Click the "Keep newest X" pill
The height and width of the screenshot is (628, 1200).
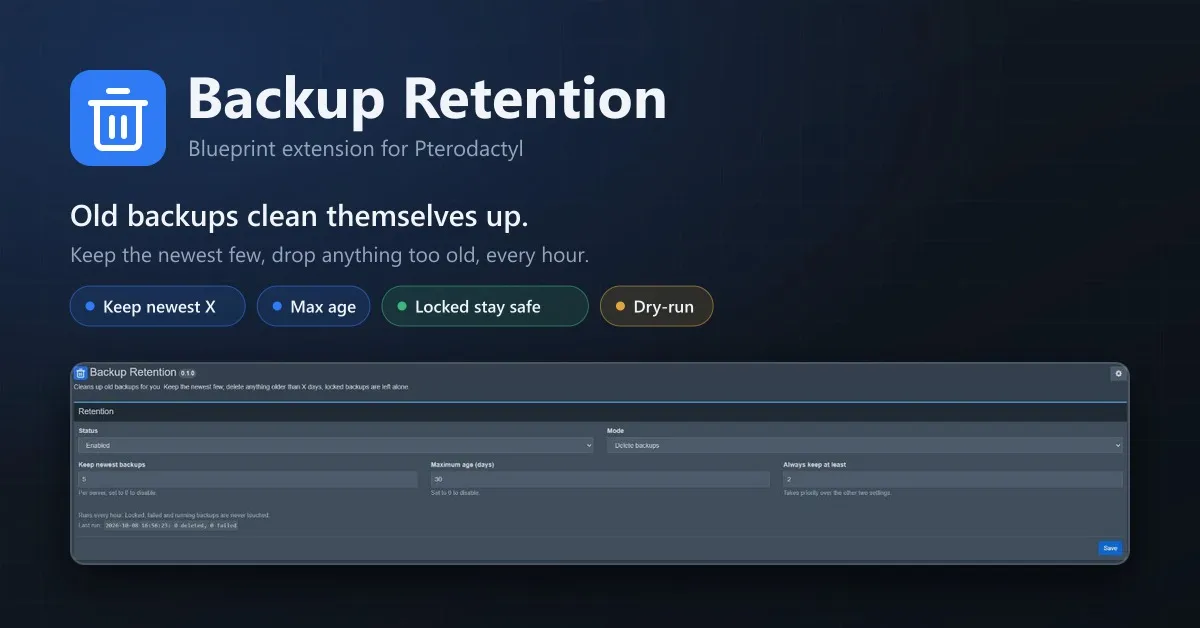157,306
